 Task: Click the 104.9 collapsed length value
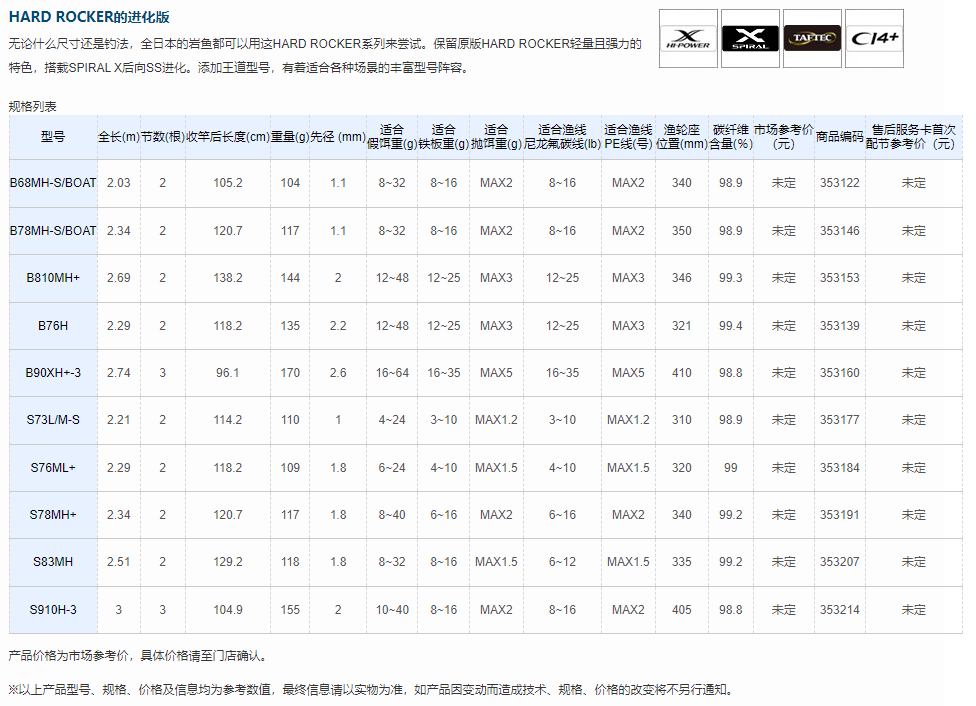pos(228,610)
